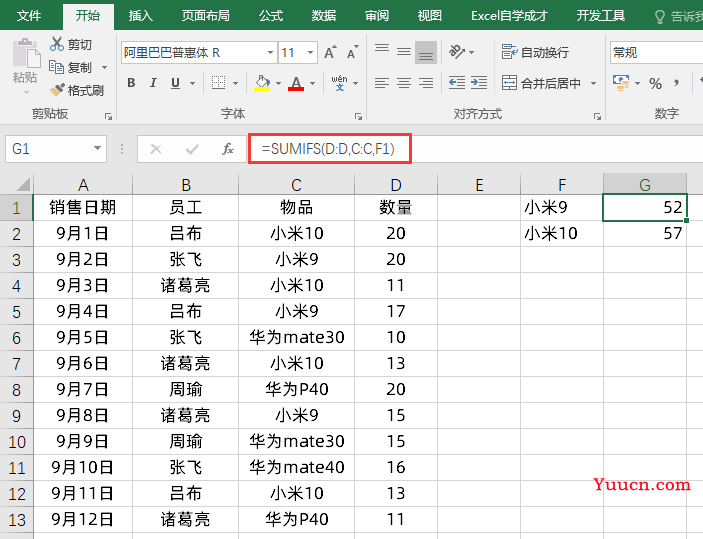Toggle Underline (U) formatting

coord(175,83)
